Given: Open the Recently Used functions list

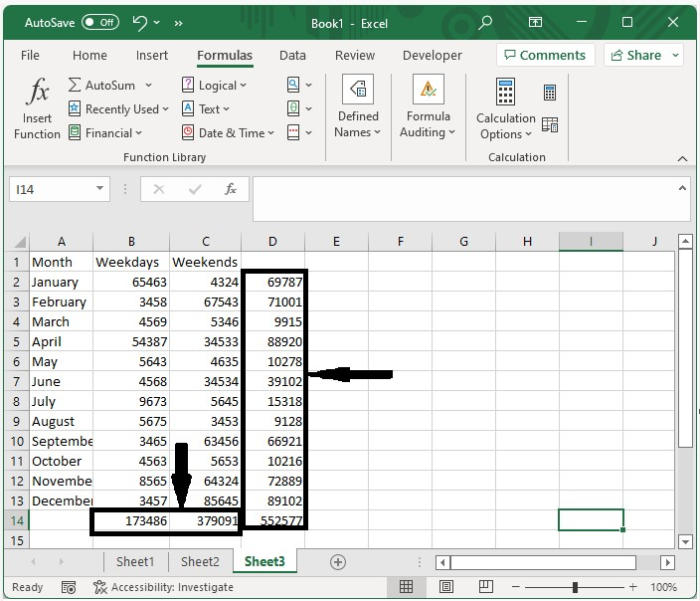Looking at the screenshot, I should pyautogui.click(x=118, y=109).
